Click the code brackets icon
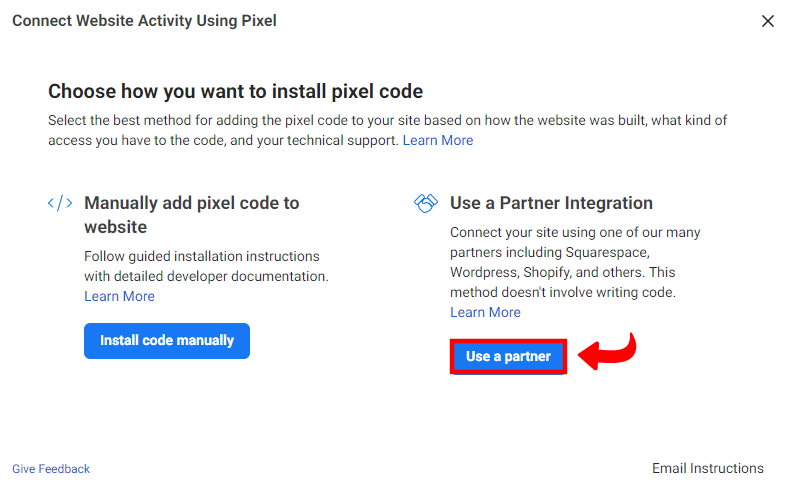The height and width of the screenshot is (492, 794). (60, 203)
